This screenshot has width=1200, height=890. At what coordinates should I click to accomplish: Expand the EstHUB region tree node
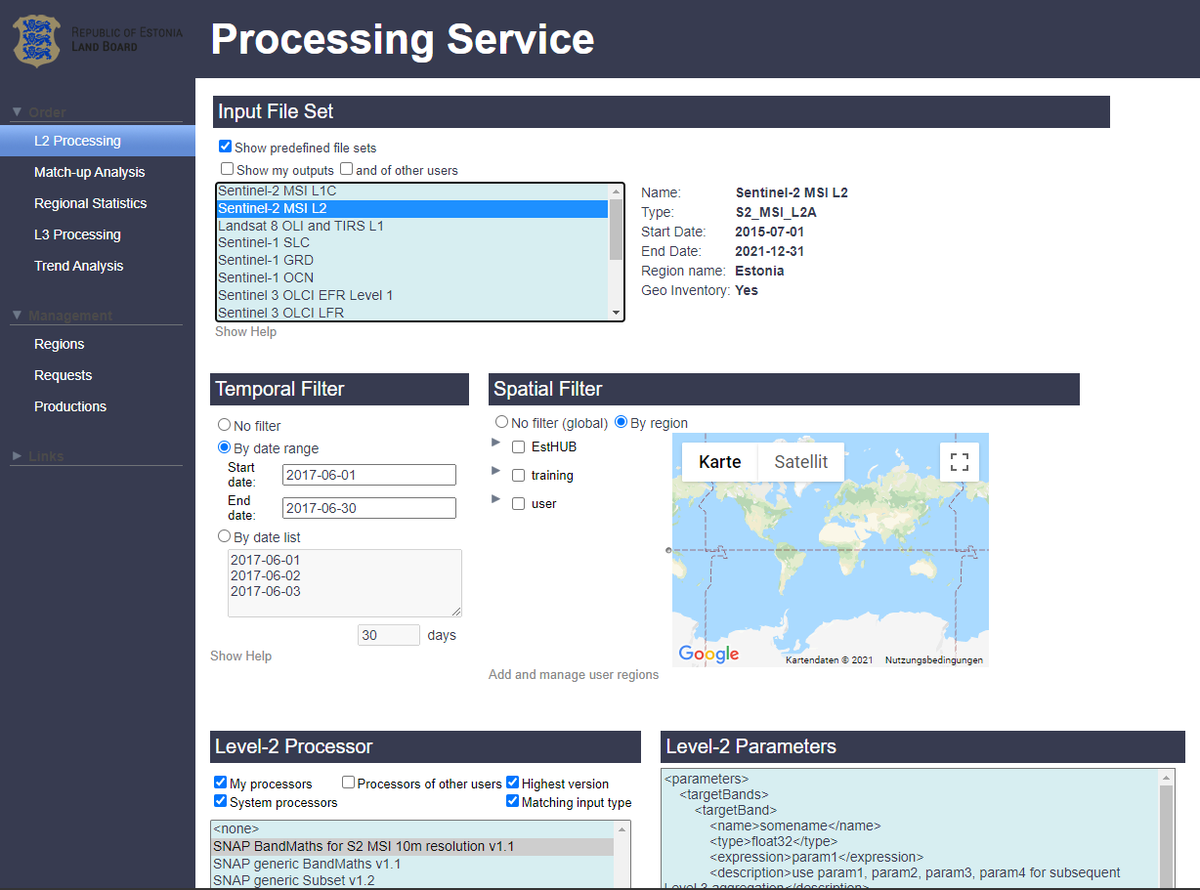[496, 442]
